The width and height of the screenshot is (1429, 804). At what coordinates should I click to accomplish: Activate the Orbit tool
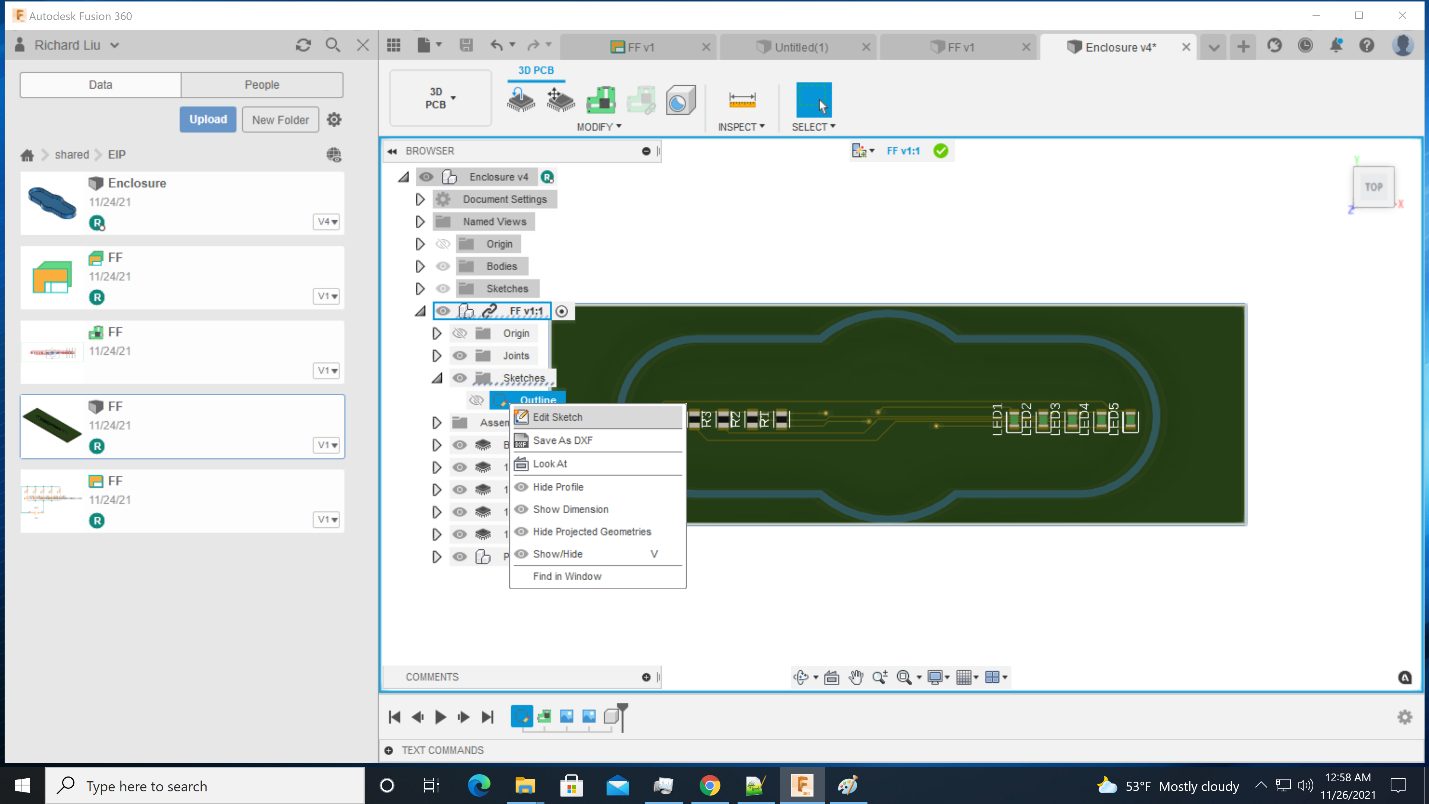pos(803,677)
